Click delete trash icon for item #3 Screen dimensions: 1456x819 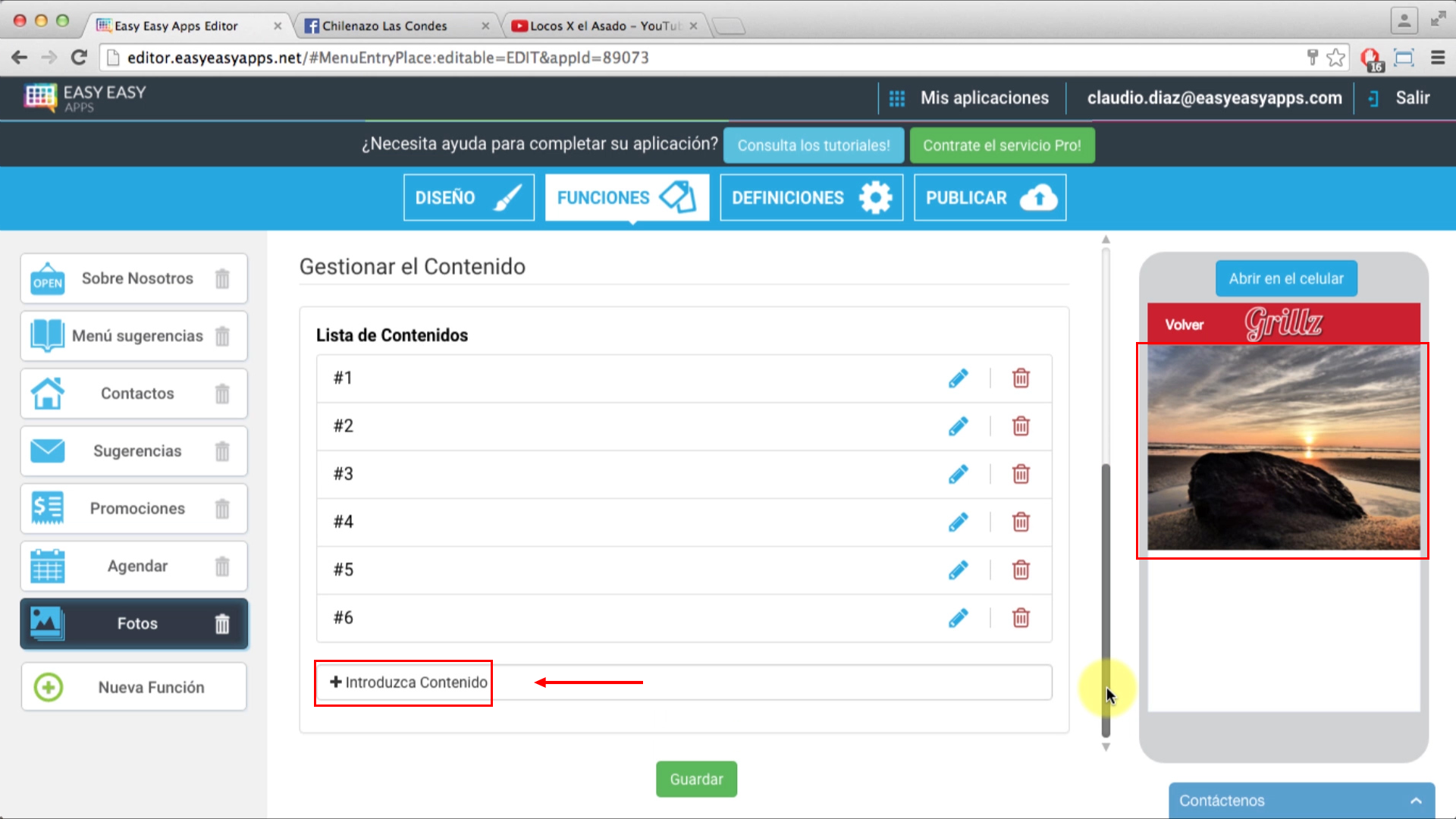tap(1020, 473)
